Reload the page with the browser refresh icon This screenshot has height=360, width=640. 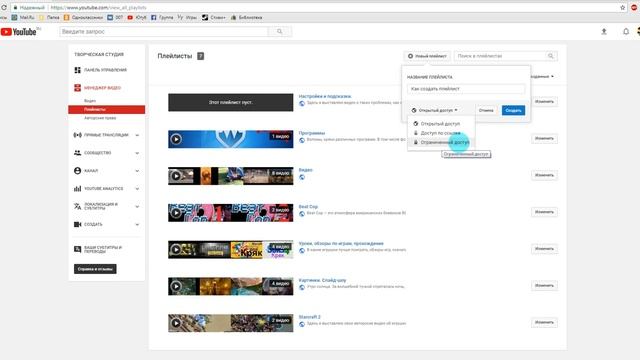pyautogui.click(x=4, y=7)
